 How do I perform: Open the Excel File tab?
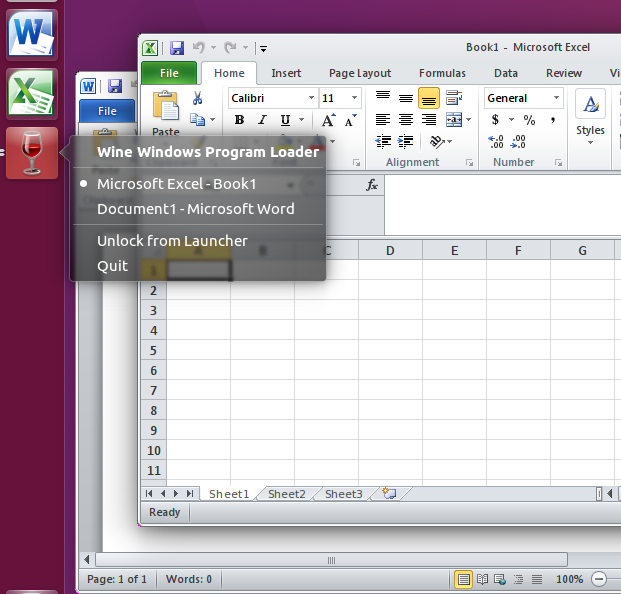tap(169, 73)
